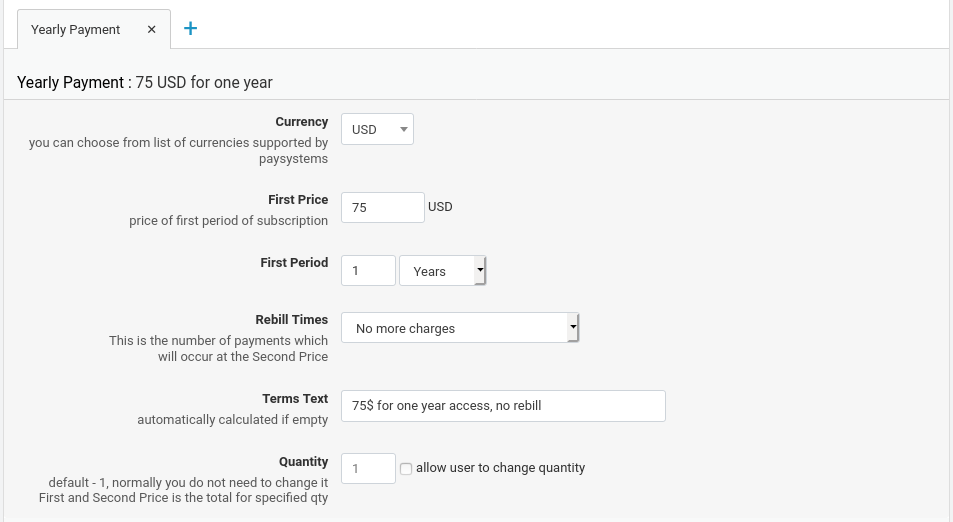Screen dimensions: 953x522
Task: Open the Rebill Times dropdown
Action: (x=460, y=328)
